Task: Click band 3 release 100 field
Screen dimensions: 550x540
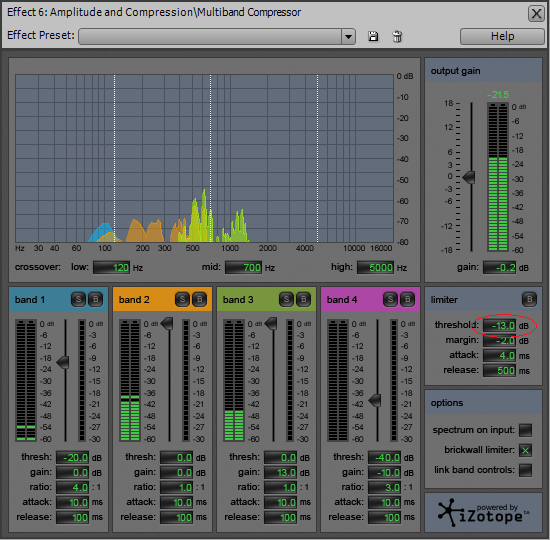Action: coord(281,517)
